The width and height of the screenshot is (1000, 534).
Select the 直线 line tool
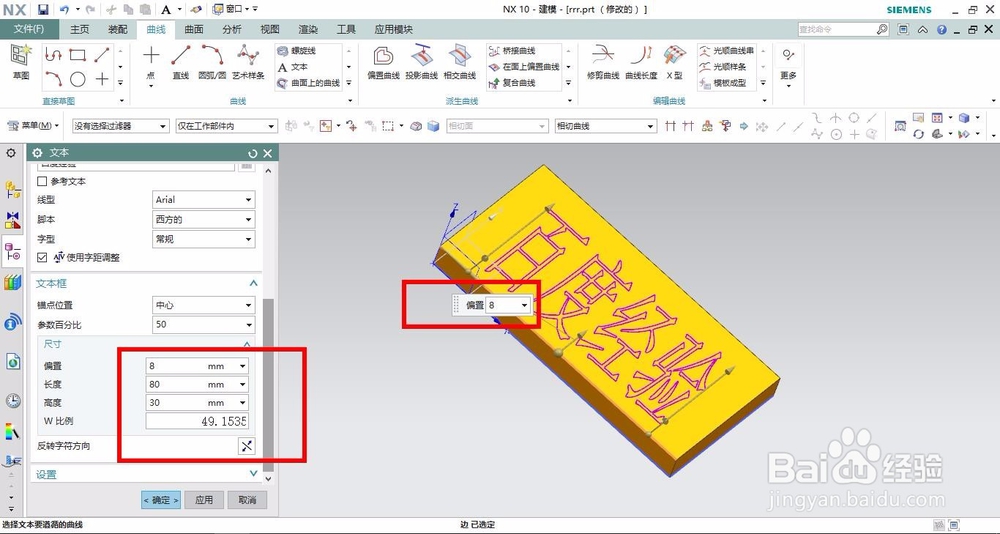[x=181, y=63]
